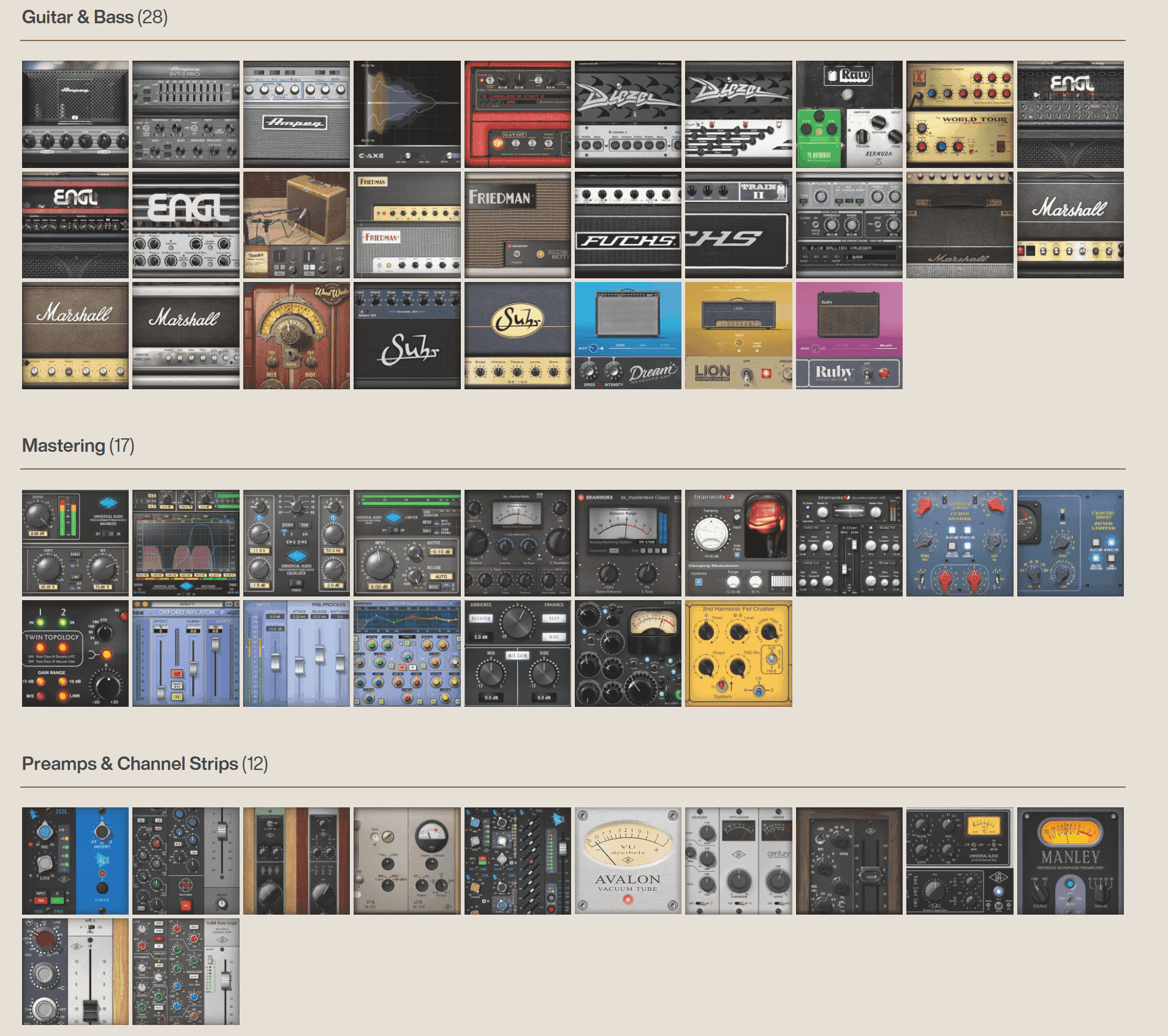Image resolution: width=1168 pixels, height=1036 pixels.
Task: Open the Universal Audio Precision Equalizer
Action: [x=297, y=543]
